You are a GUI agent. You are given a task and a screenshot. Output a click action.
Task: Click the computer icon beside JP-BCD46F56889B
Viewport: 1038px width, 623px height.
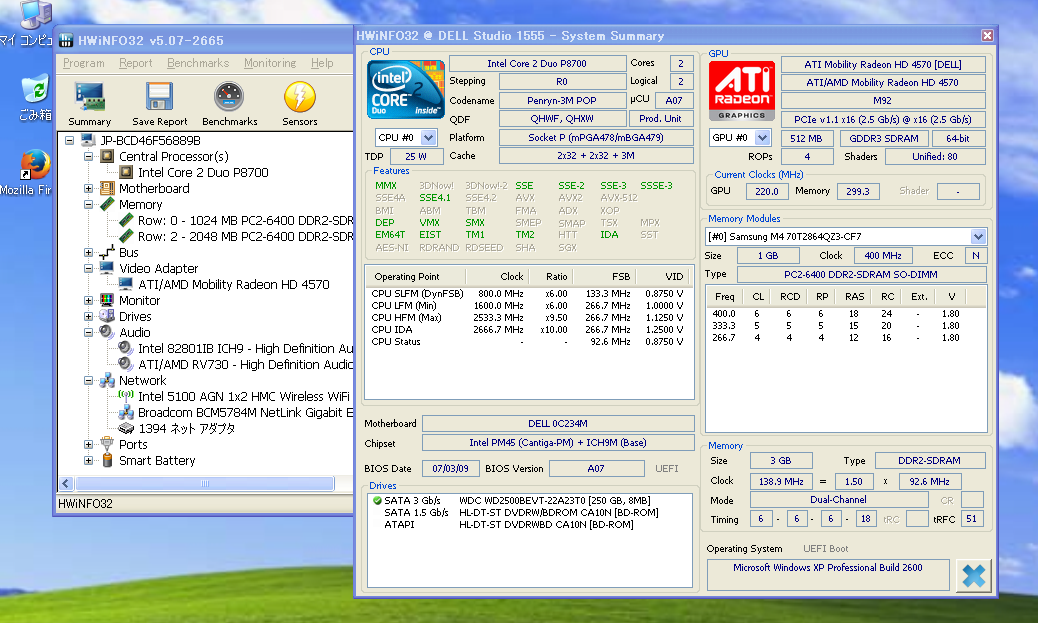(x=88, y=140)
